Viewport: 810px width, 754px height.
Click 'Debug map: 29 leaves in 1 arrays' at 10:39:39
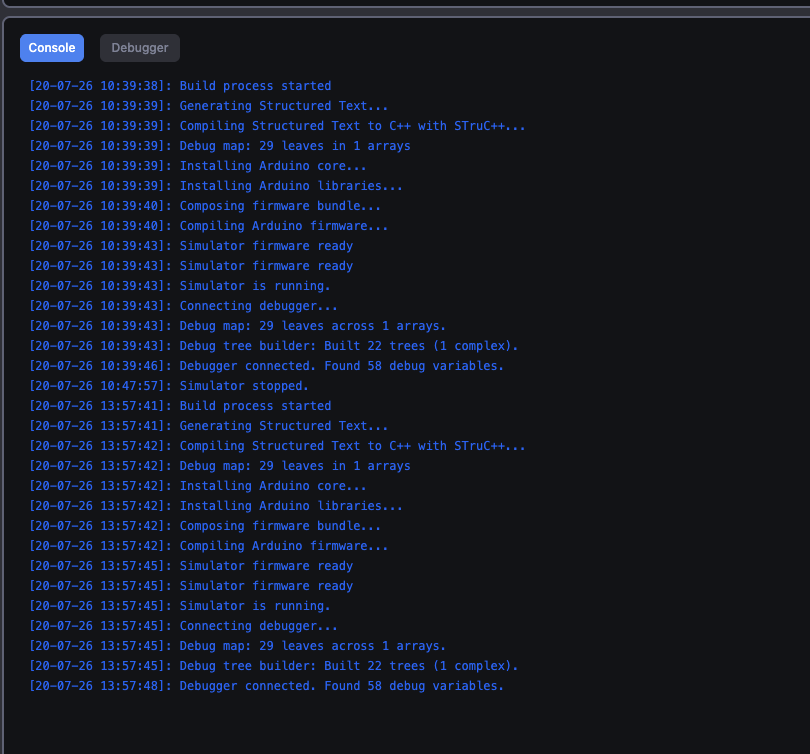click(220, 146)
